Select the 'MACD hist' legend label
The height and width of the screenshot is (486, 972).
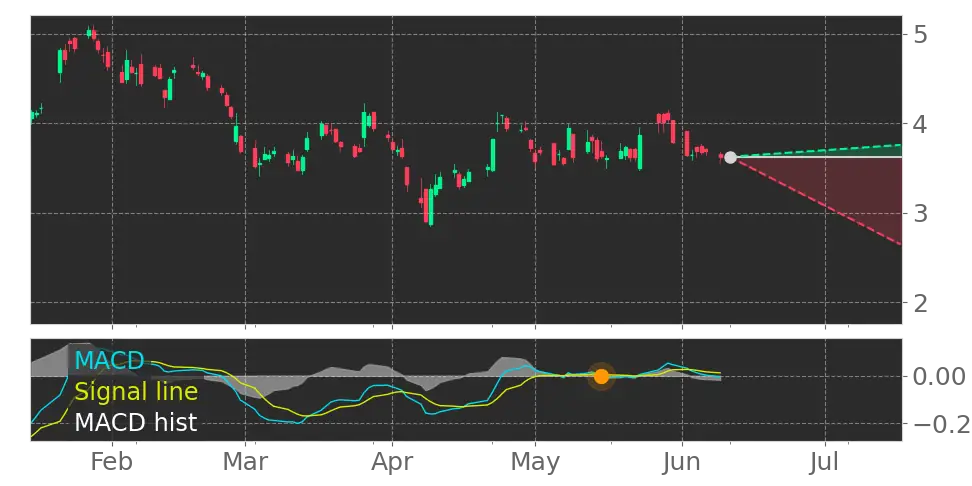pos(136,423)
